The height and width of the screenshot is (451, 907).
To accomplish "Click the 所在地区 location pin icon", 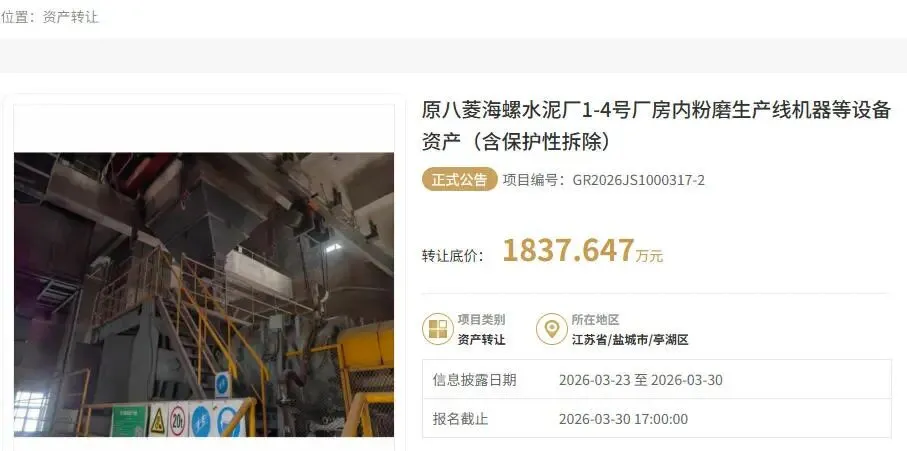I will 551,329.
